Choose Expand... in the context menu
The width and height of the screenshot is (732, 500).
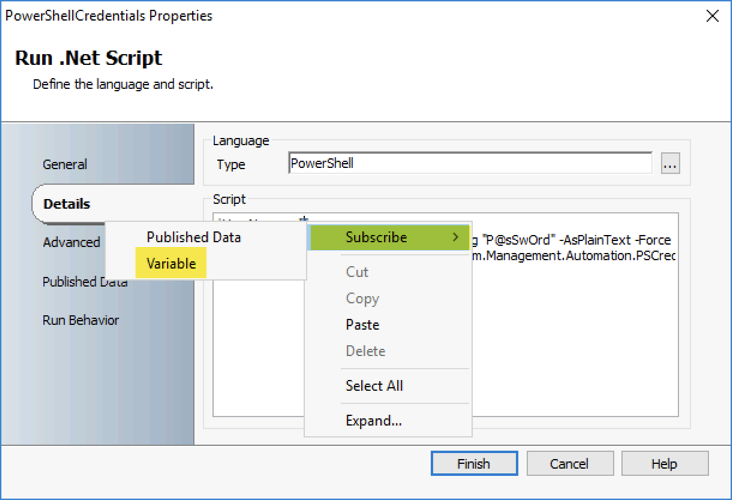coord(373,421)
